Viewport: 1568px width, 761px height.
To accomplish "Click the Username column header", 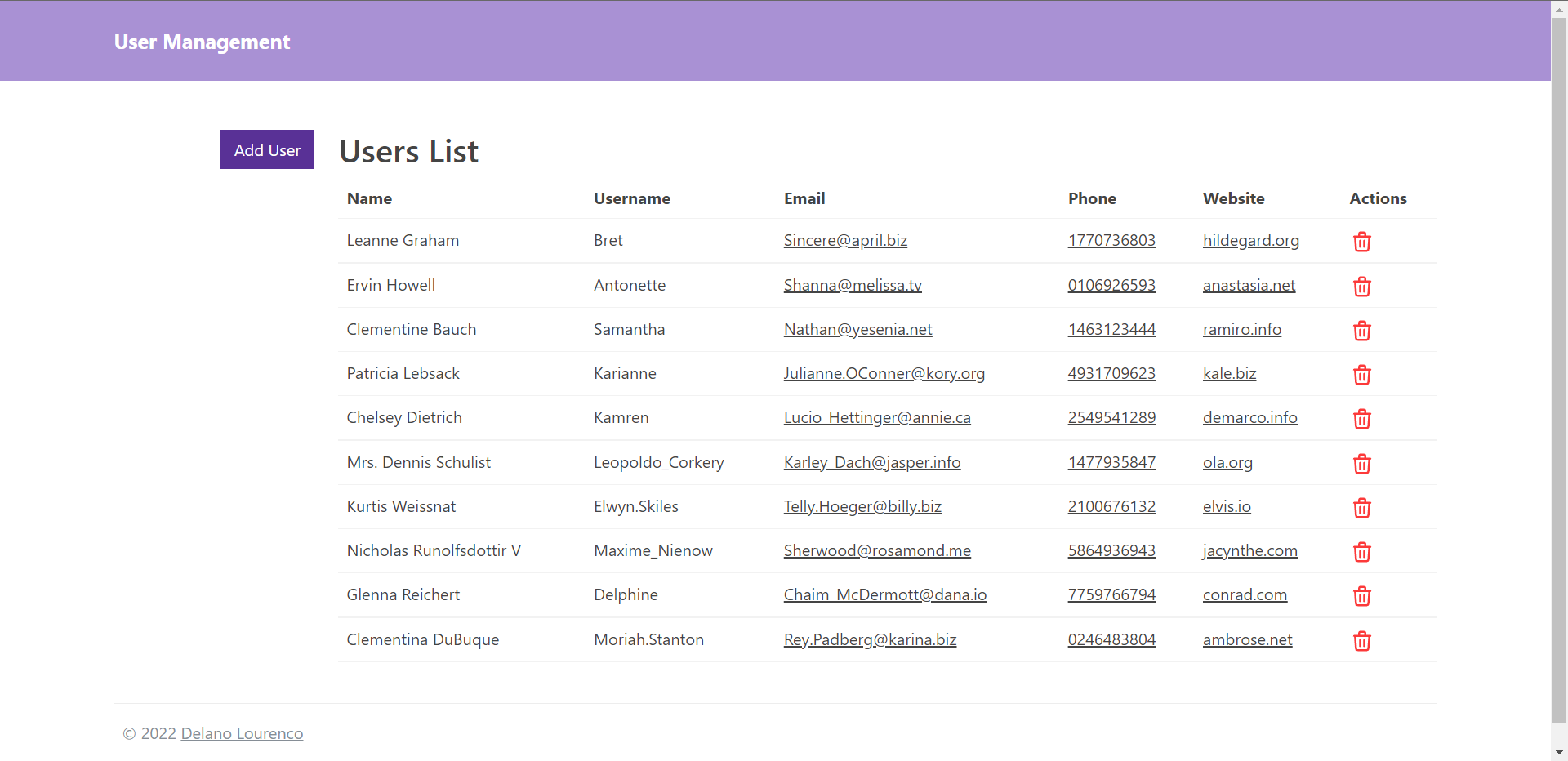I will (631, 198).
